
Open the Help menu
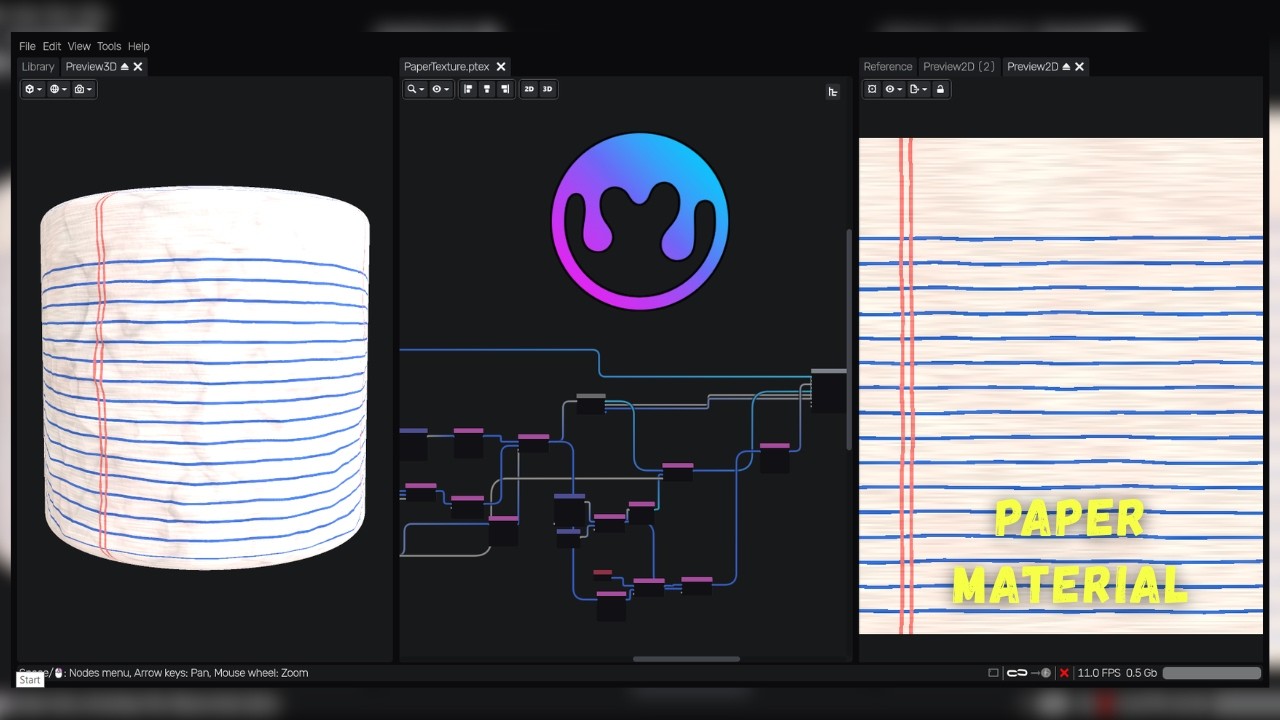click(x=139, y=46)
